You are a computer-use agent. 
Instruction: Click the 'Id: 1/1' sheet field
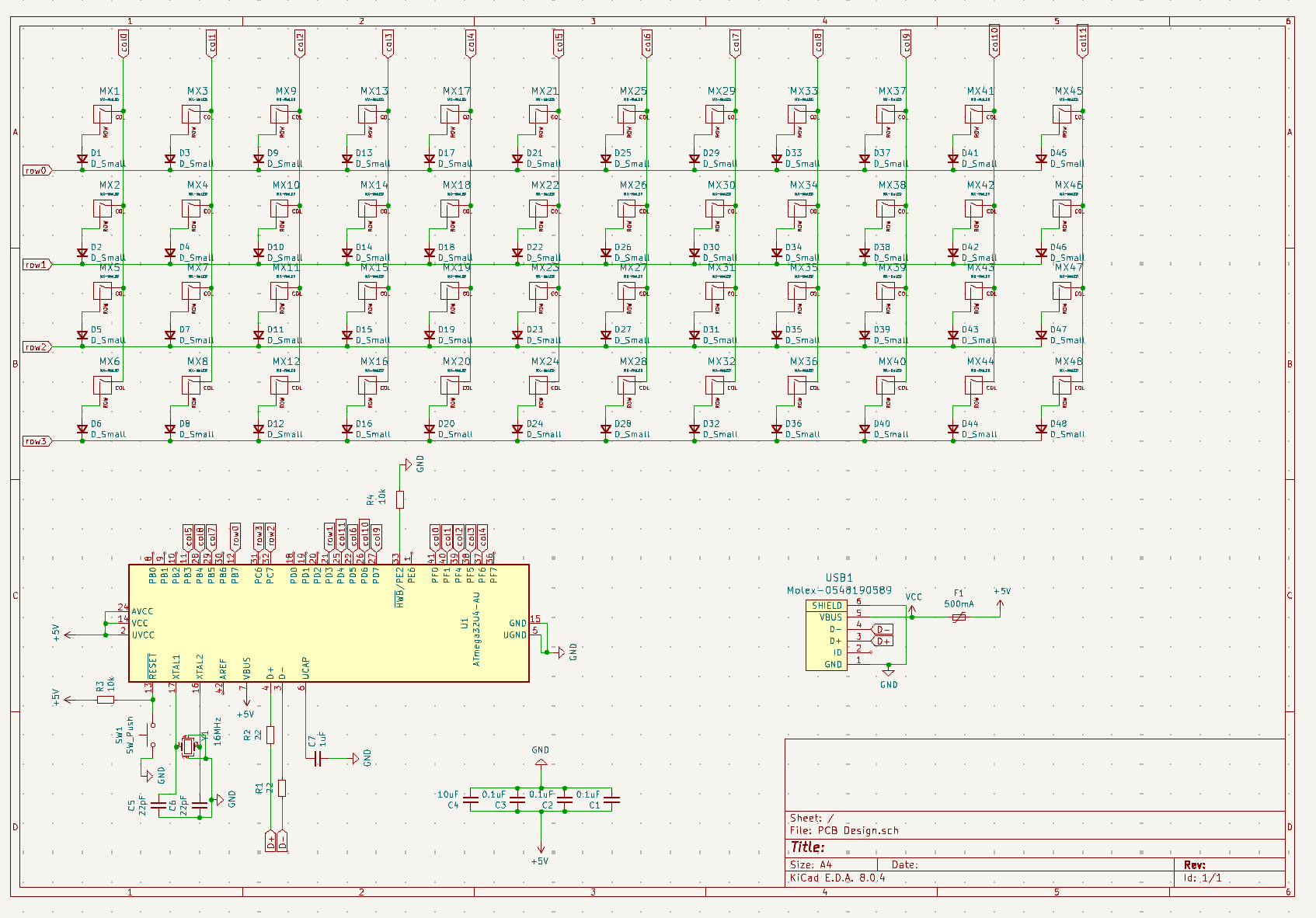(x=1203, y=878)
